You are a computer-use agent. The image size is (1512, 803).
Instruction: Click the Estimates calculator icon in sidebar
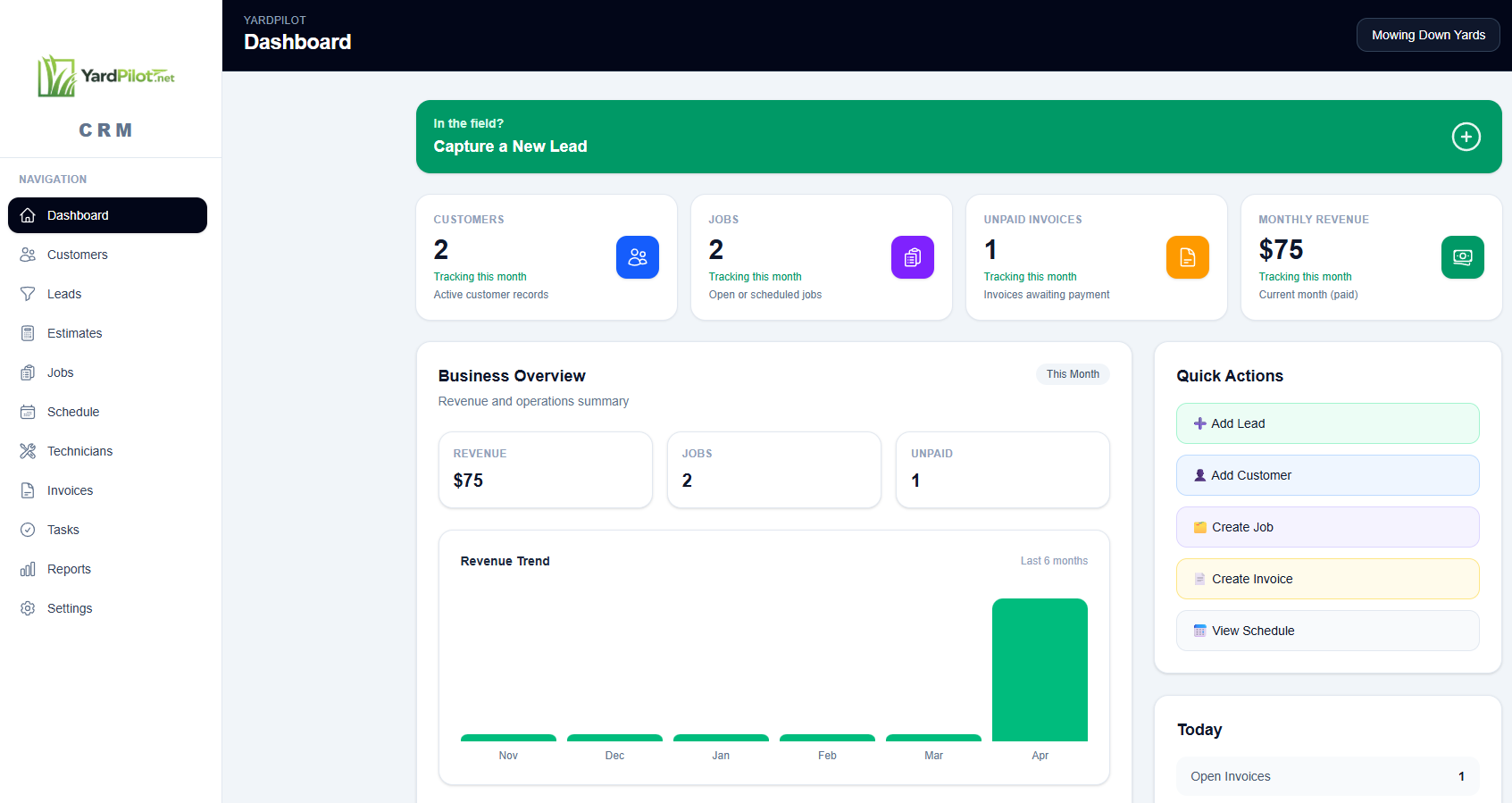[28, 333]
